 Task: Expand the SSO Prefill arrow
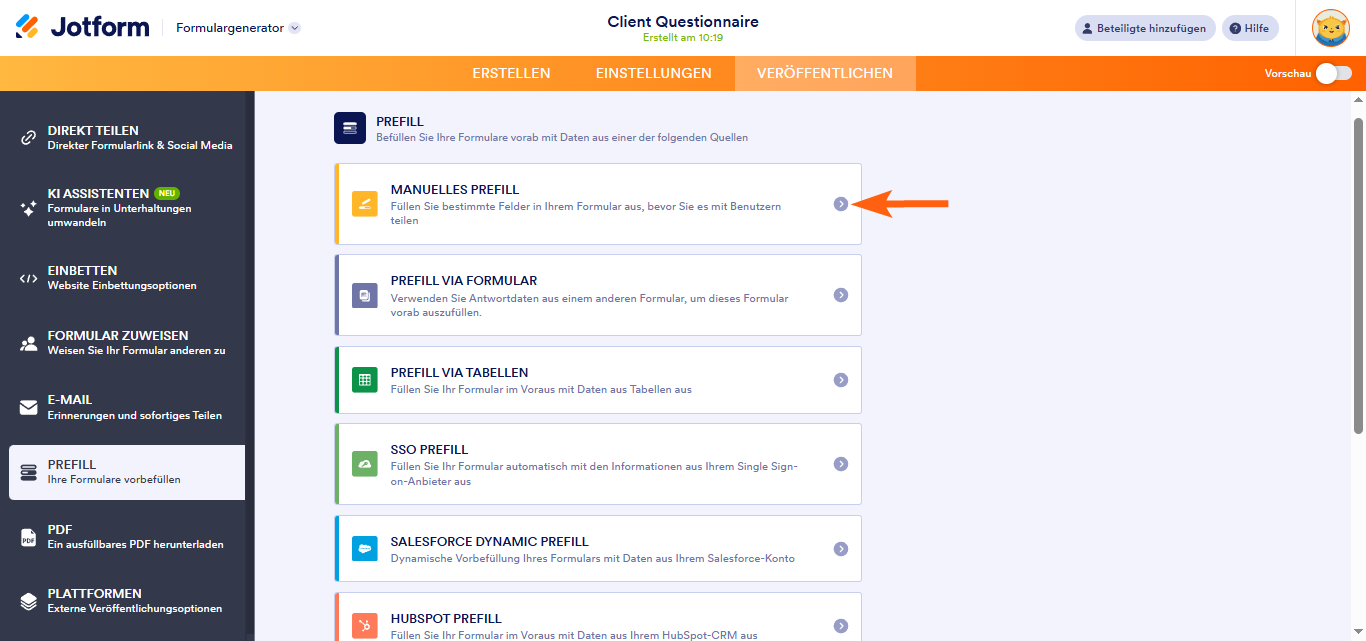(x=841, y=464)
